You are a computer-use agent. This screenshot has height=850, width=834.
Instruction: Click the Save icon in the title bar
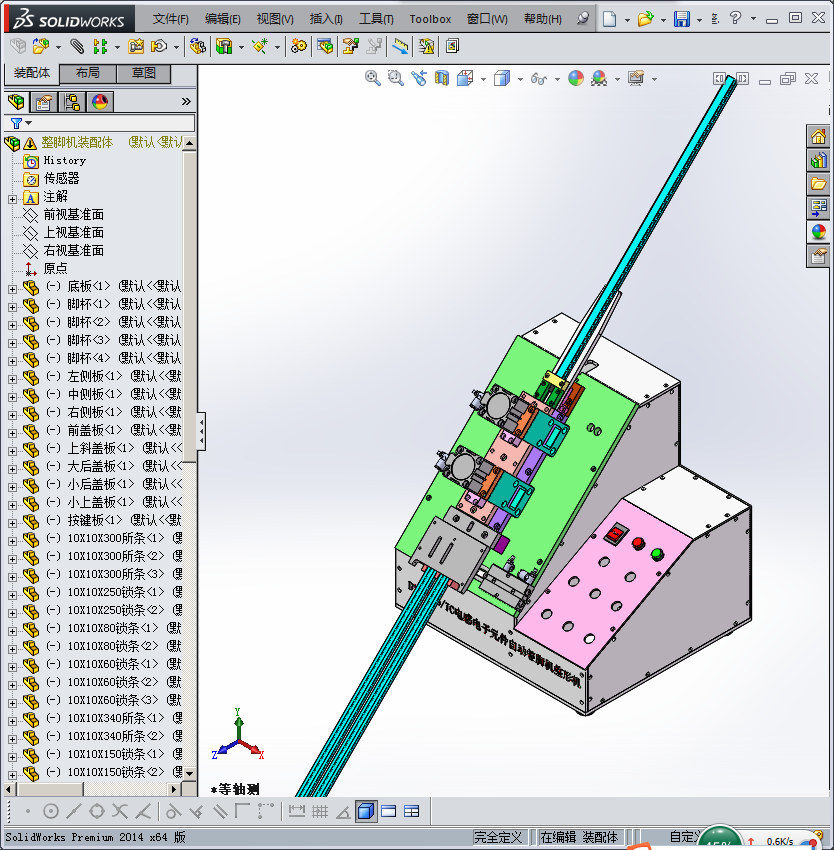tap(682, 19)
